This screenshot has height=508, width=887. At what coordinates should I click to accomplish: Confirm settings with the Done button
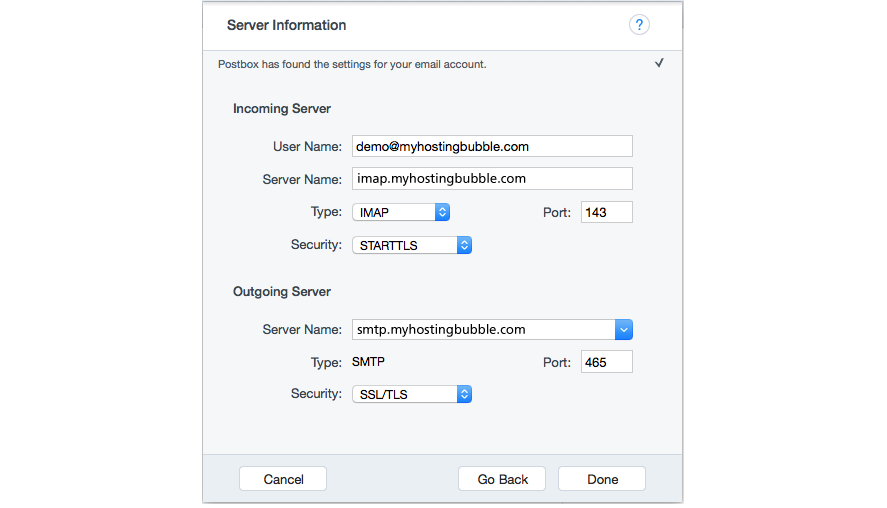coord(602,479)
